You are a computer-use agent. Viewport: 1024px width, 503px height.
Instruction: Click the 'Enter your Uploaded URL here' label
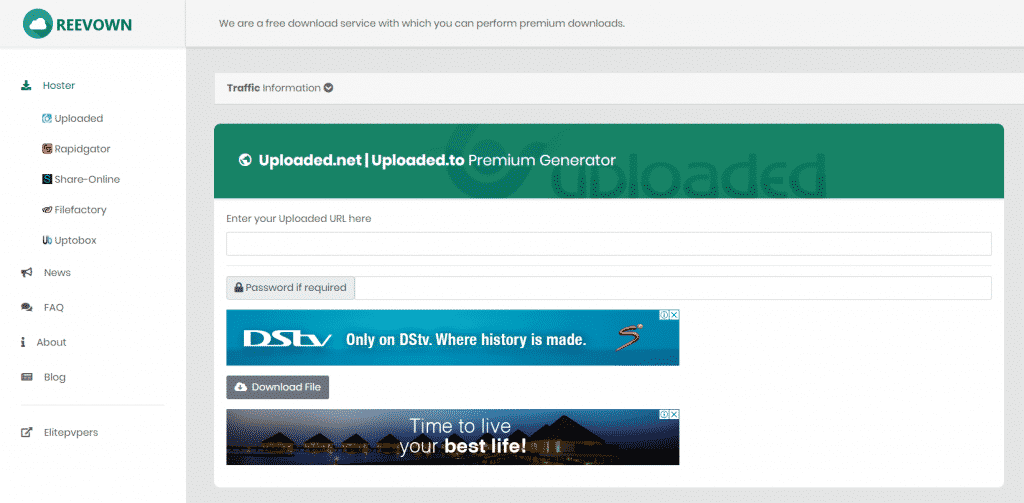click(x=298, y=219)
